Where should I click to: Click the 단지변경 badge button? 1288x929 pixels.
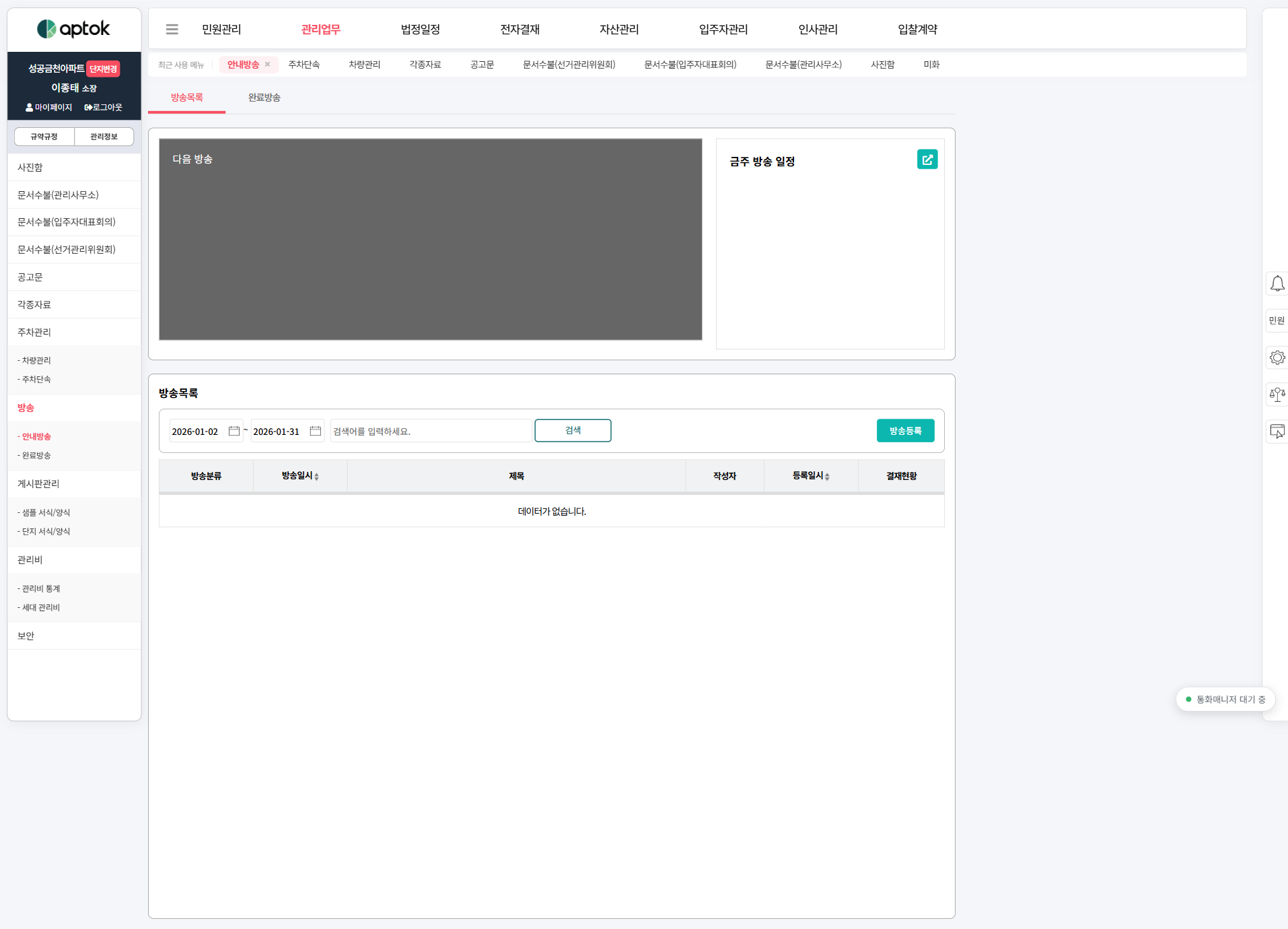(103, 69)
